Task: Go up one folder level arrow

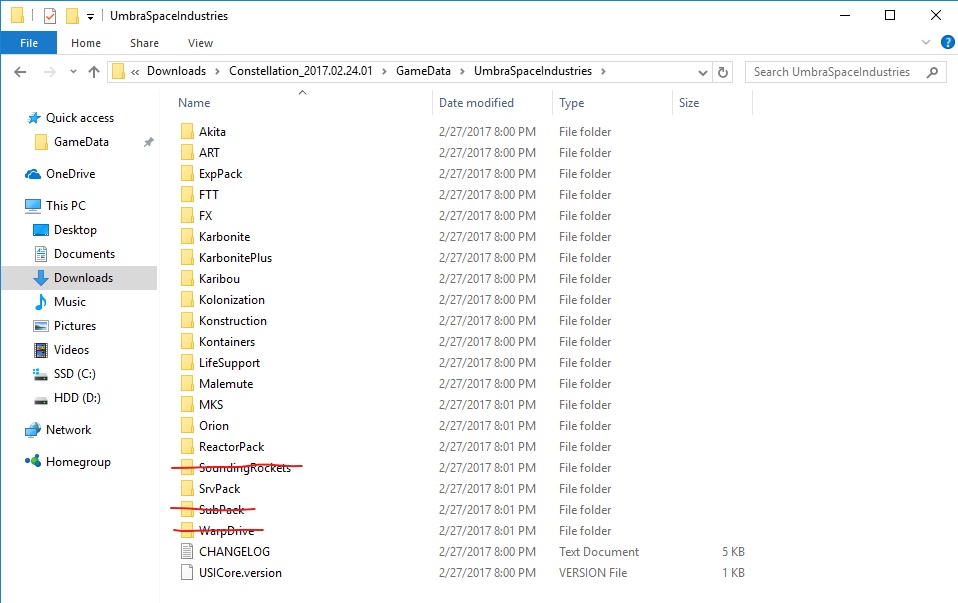Action: click(93, 72)
